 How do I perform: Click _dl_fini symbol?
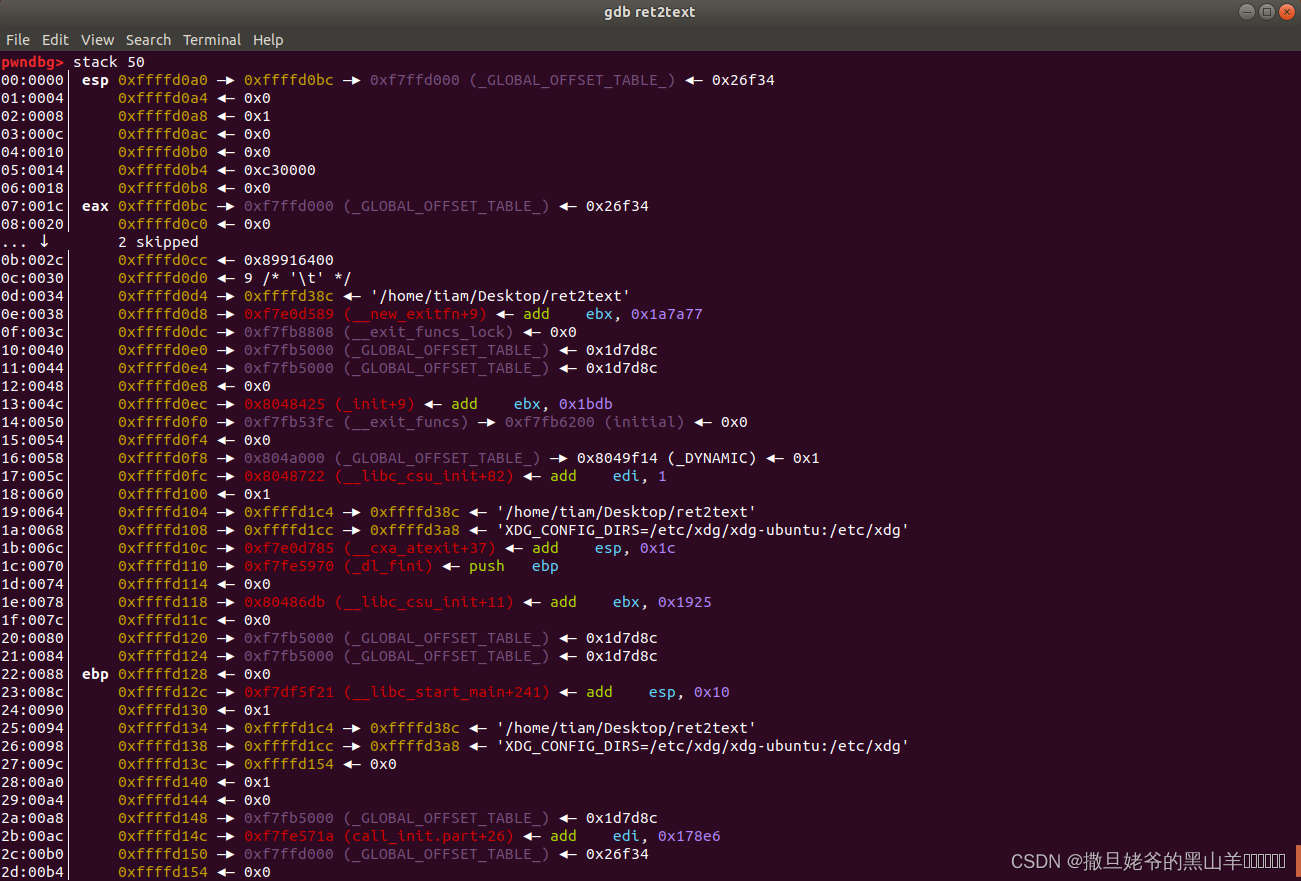pos(388,566)
